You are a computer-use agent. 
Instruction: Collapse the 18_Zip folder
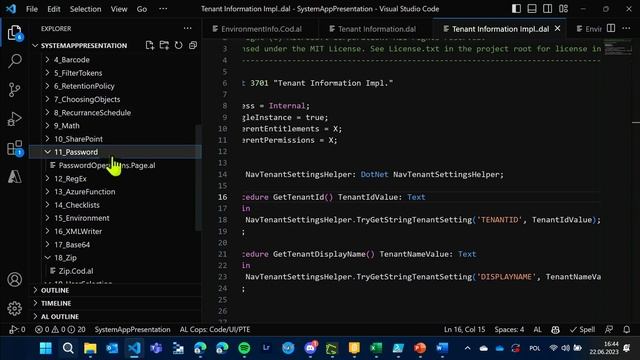coord(65,258)
